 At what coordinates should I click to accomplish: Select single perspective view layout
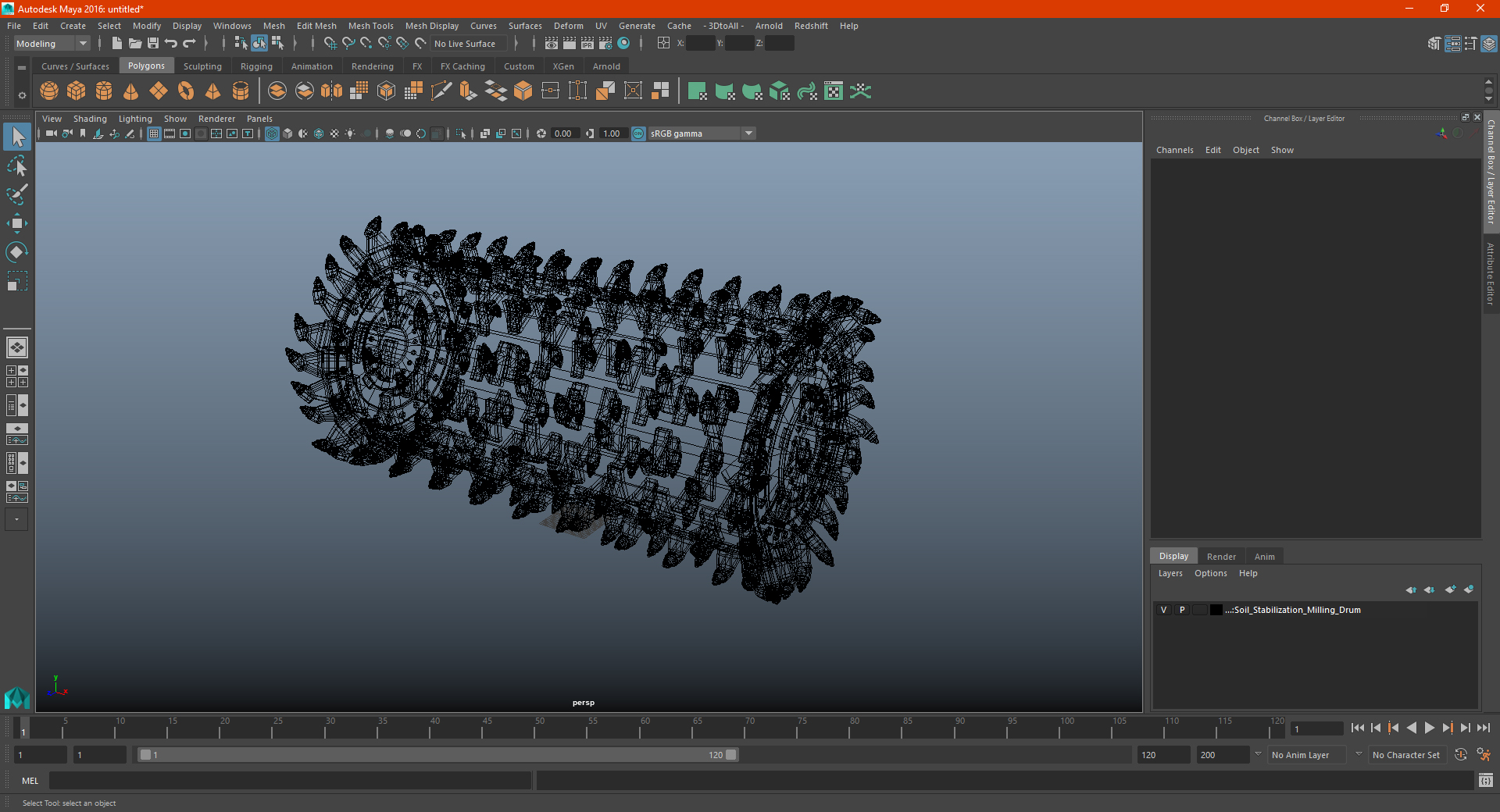[17, 347]
